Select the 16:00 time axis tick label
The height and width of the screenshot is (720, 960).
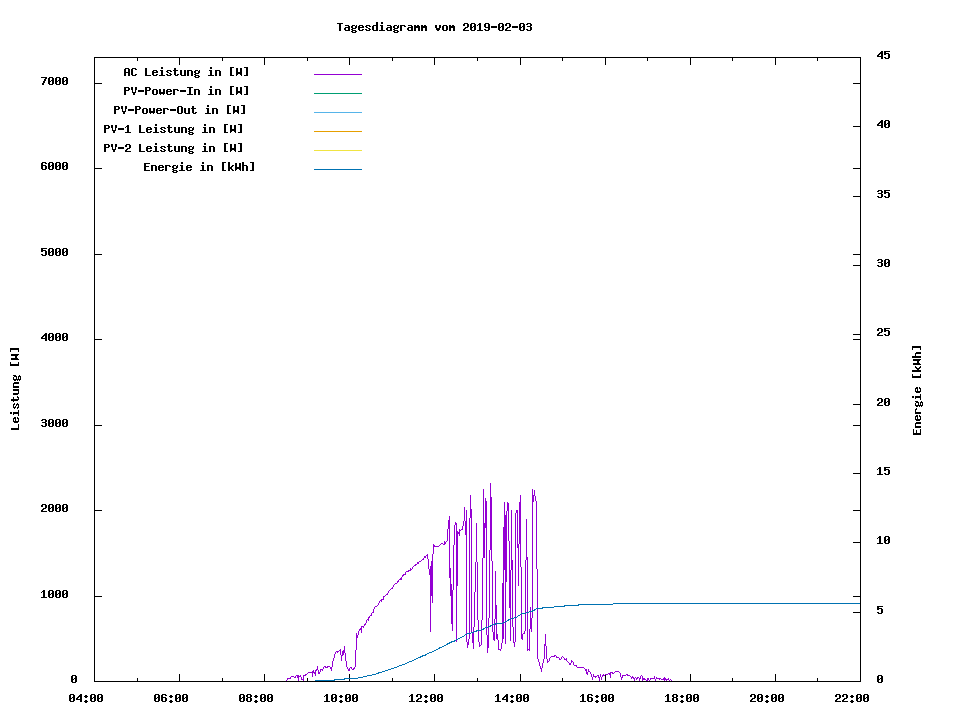click(x=596, y=699)
